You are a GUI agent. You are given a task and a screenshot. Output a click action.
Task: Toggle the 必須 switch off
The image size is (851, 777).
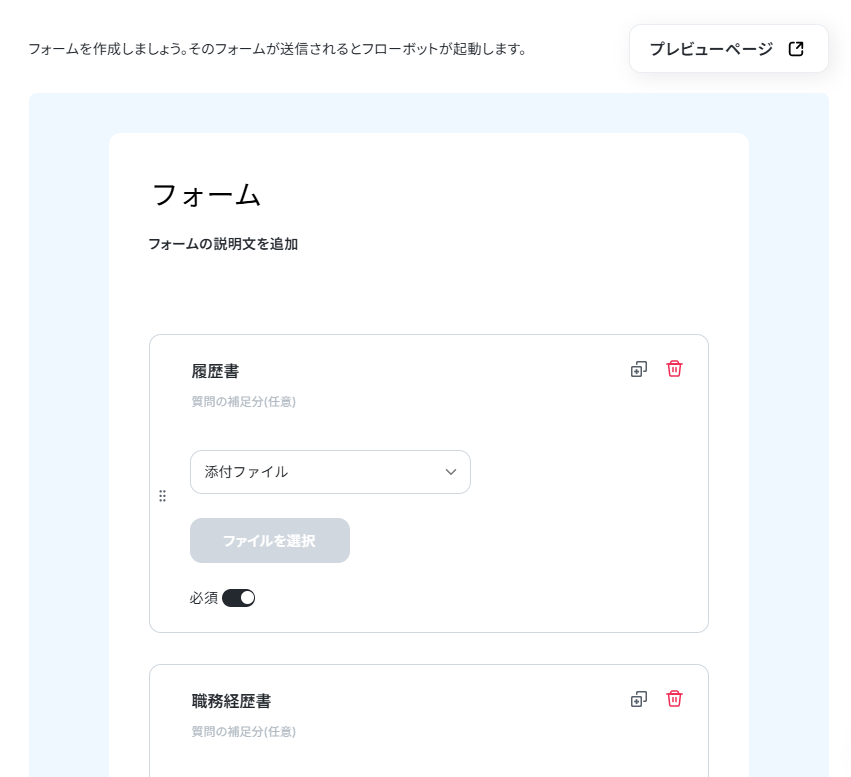[238, 598]
